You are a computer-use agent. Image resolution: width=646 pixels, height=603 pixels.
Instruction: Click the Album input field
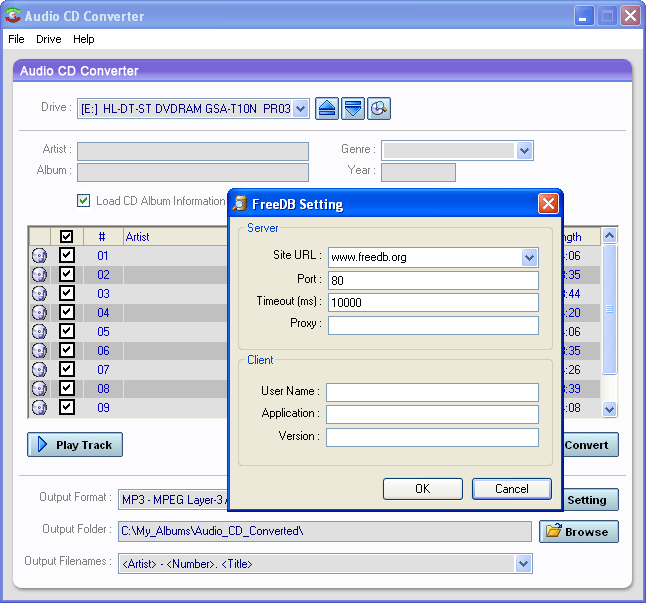(193, 172)
